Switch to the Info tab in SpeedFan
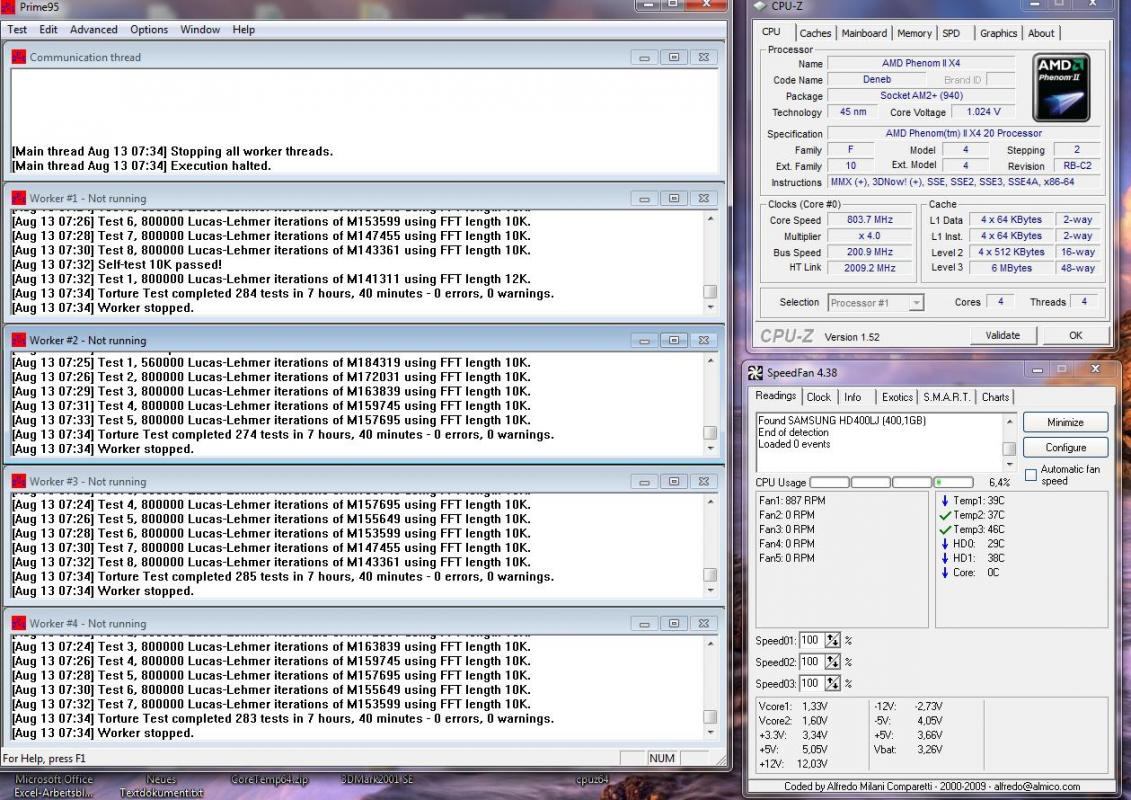This screenshot has height=800, width=1131. [853, 397]
